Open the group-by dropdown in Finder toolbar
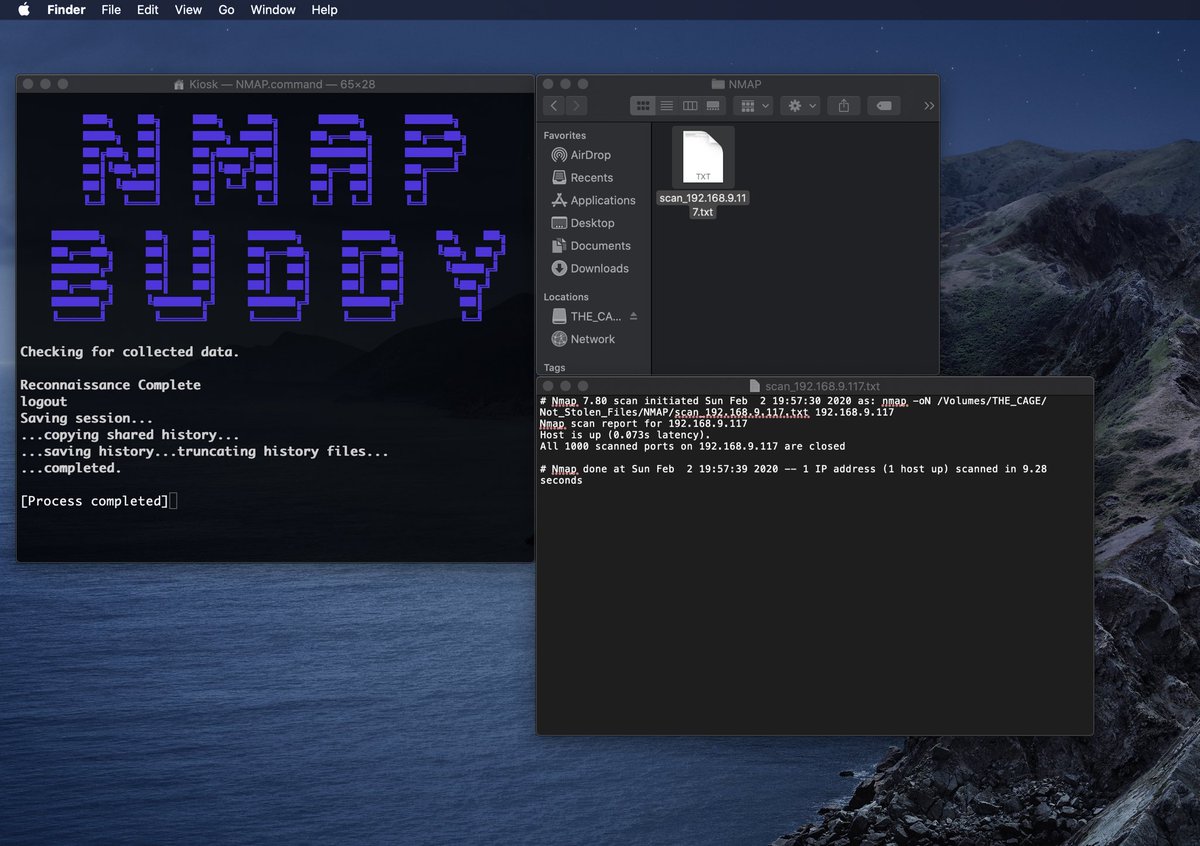1200x846 pixels. (x=753, y=105)
